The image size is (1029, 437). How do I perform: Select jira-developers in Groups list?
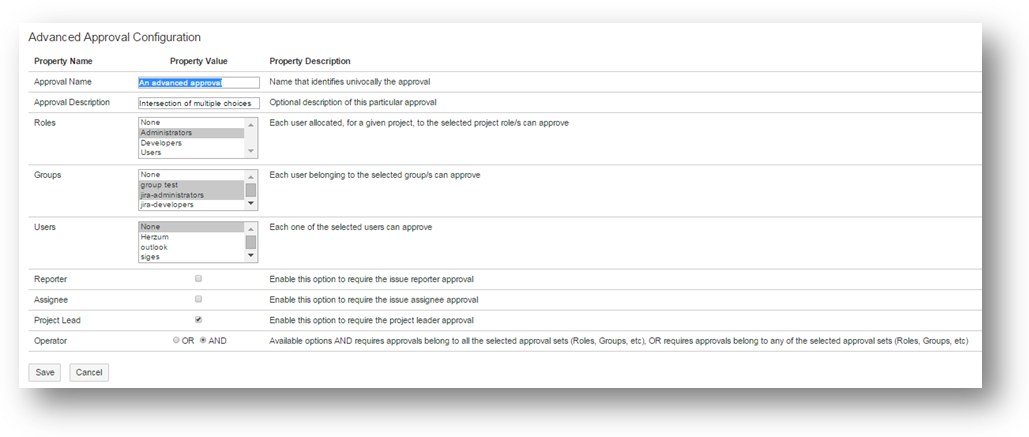tap(191, 205)
